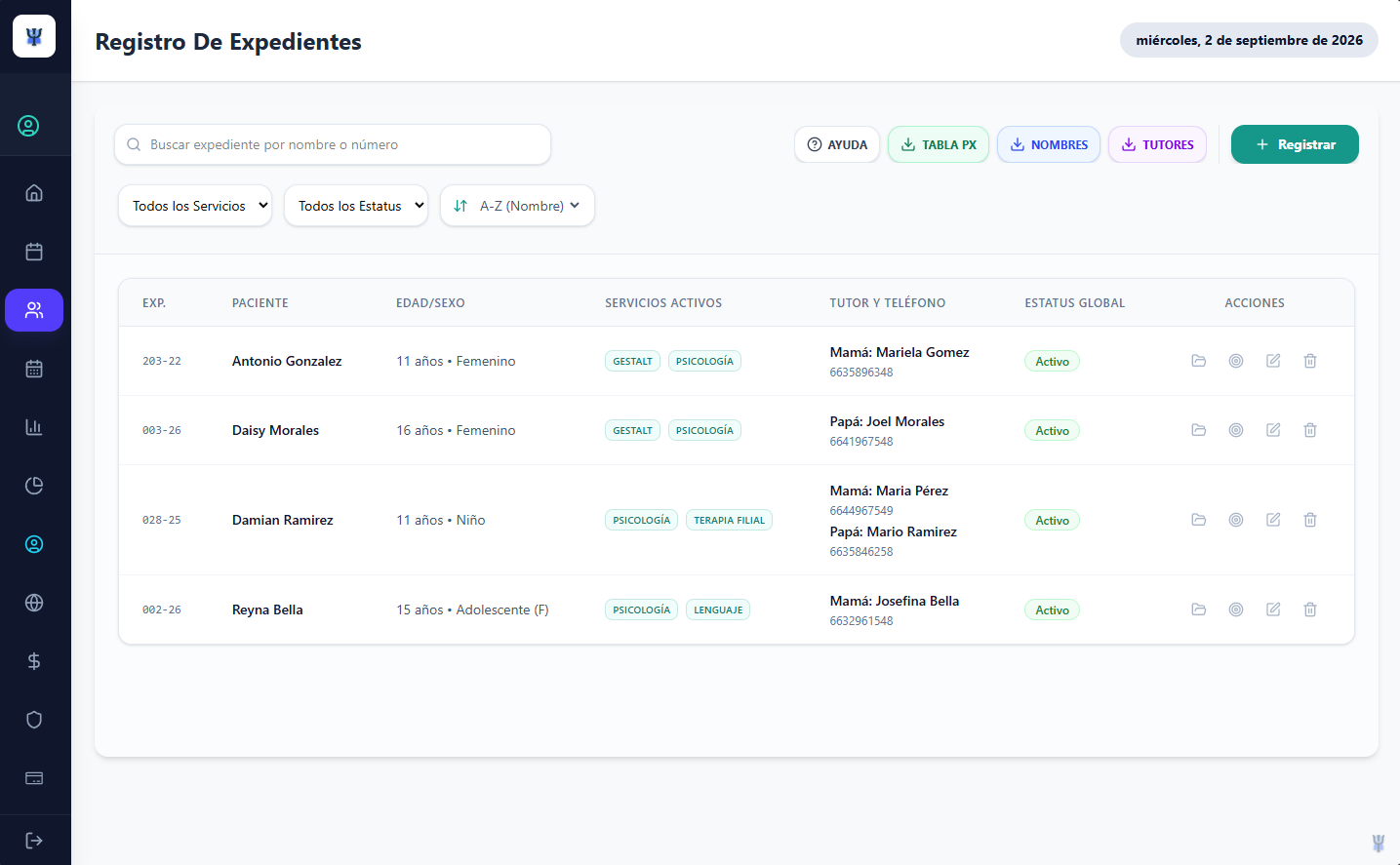Open the pie chart sidebar icon
Image resolution: width=1400 pixels, height=865 pixels.
[34, 486]
